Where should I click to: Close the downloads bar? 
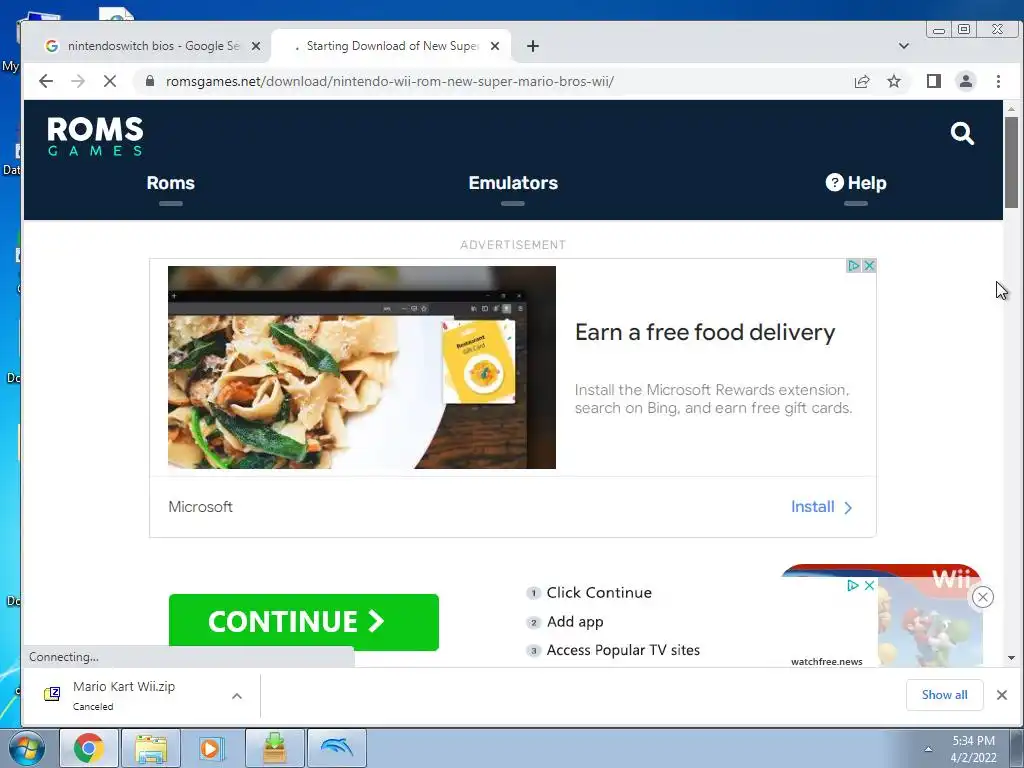point(1002,695)
